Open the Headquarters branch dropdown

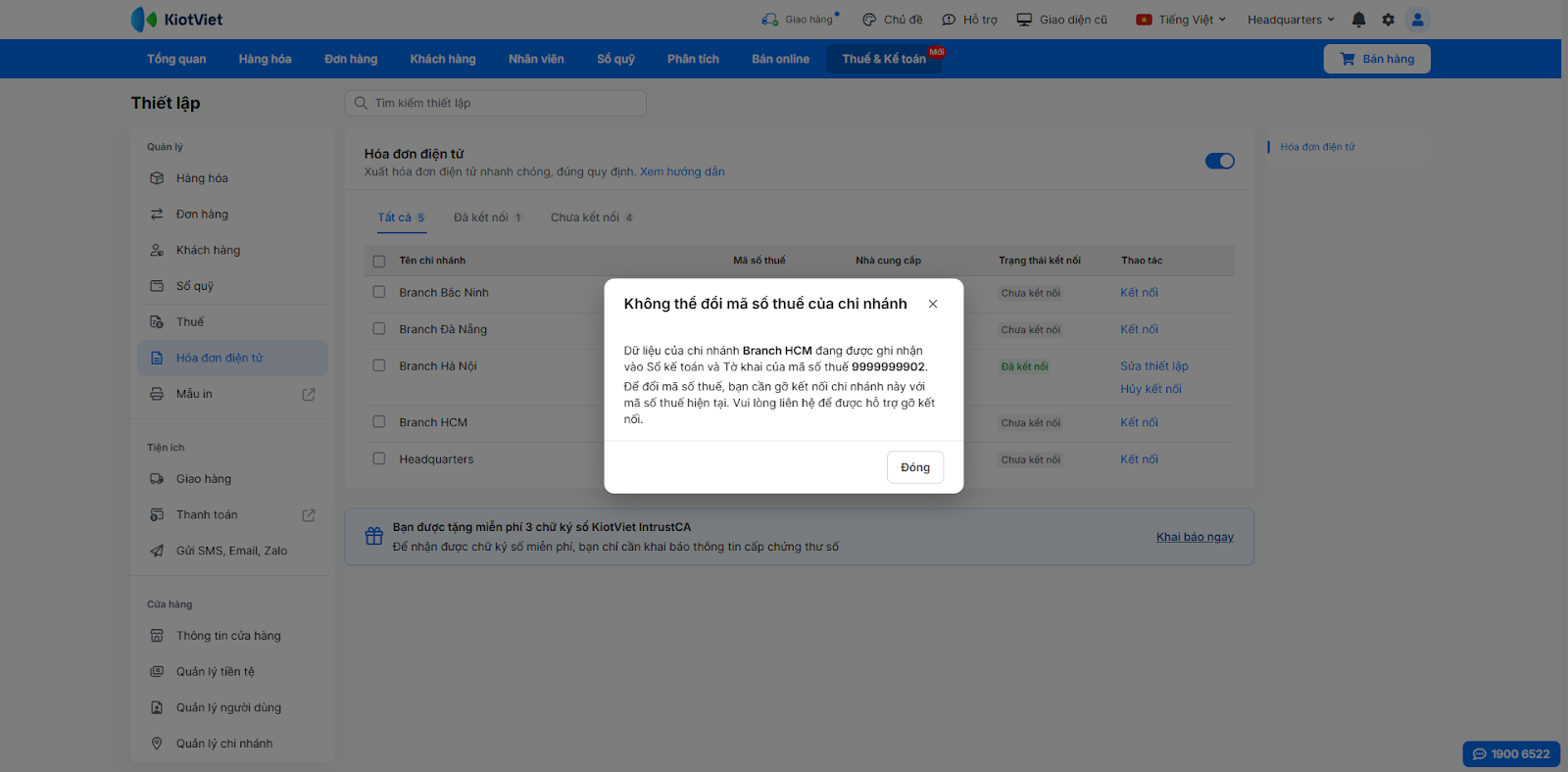[1291, 20]
